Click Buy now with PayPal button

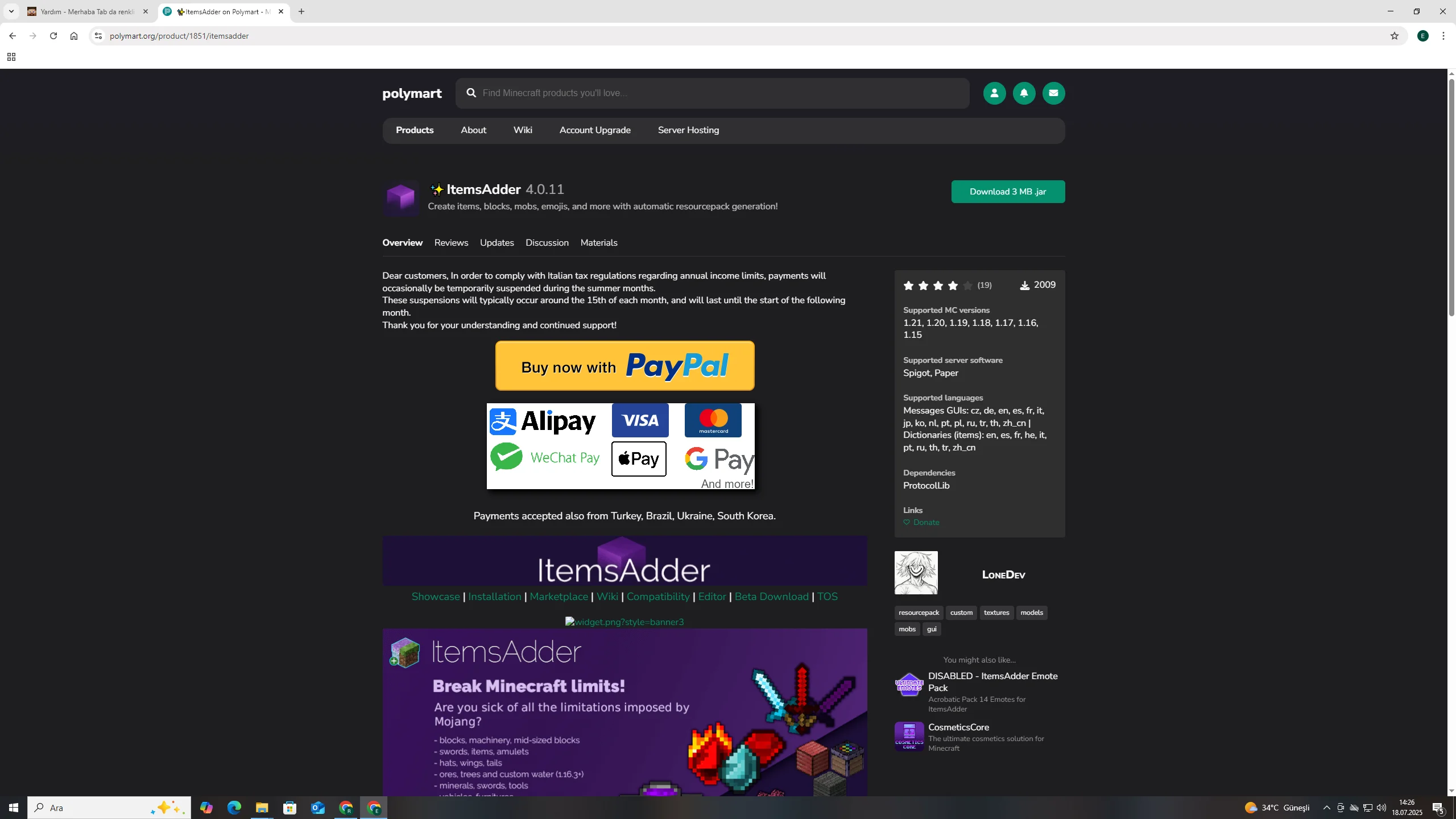(624, 366)
